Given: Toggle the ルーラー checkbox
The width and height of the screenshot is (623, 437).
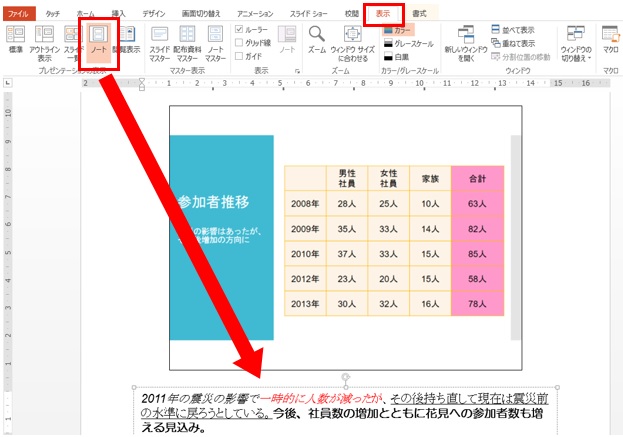Looking at the screenshot, I should pos(238,29).
